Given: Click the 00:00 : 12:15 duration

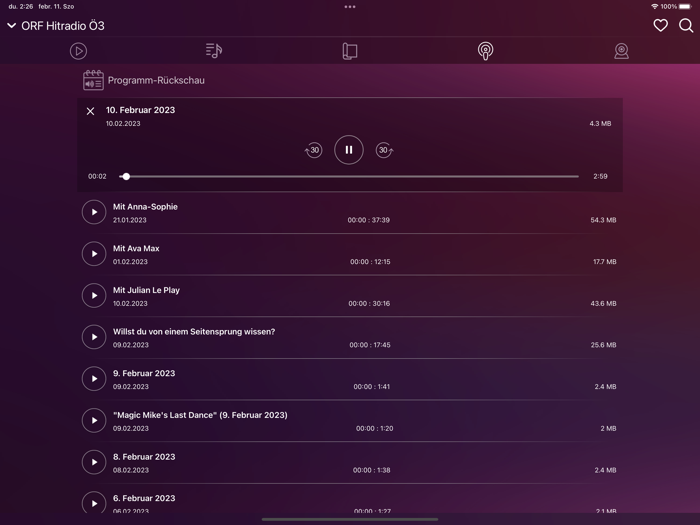Looking at the screenshot, I should 370,262.
